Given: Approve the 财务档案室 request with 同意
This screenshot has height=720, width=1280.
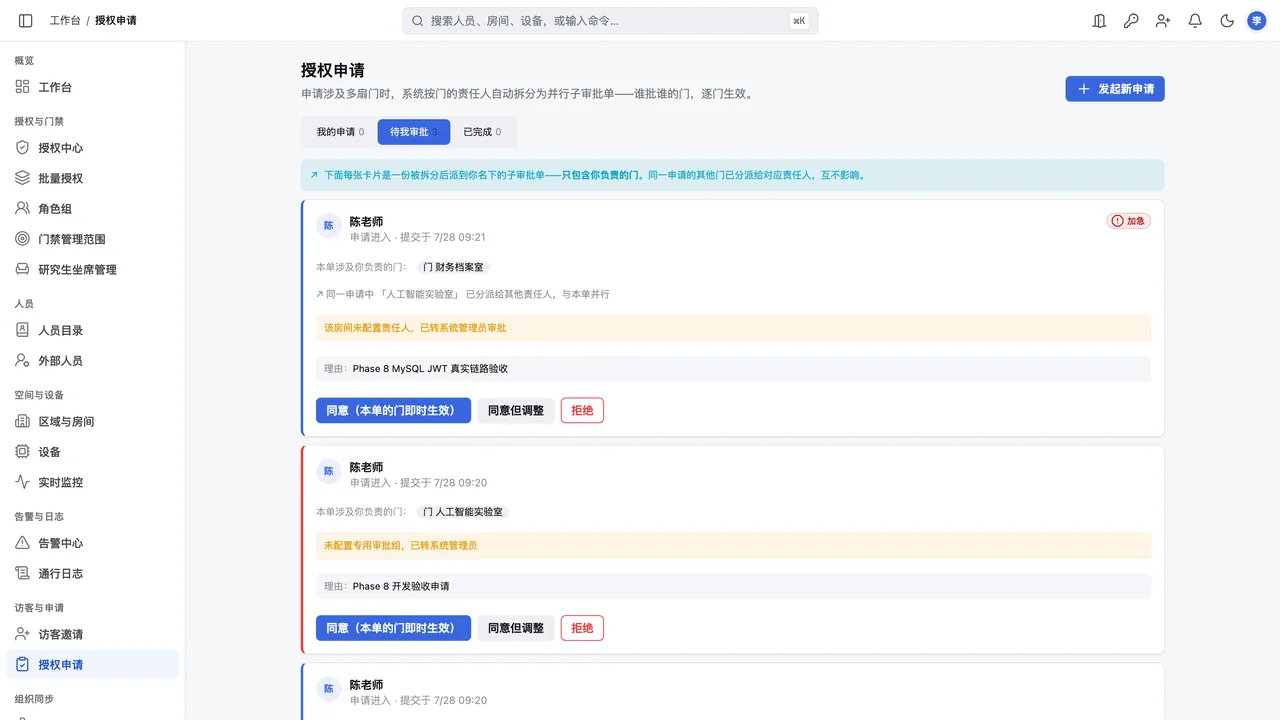Looking at the screenshot, I should coord(393,410).
